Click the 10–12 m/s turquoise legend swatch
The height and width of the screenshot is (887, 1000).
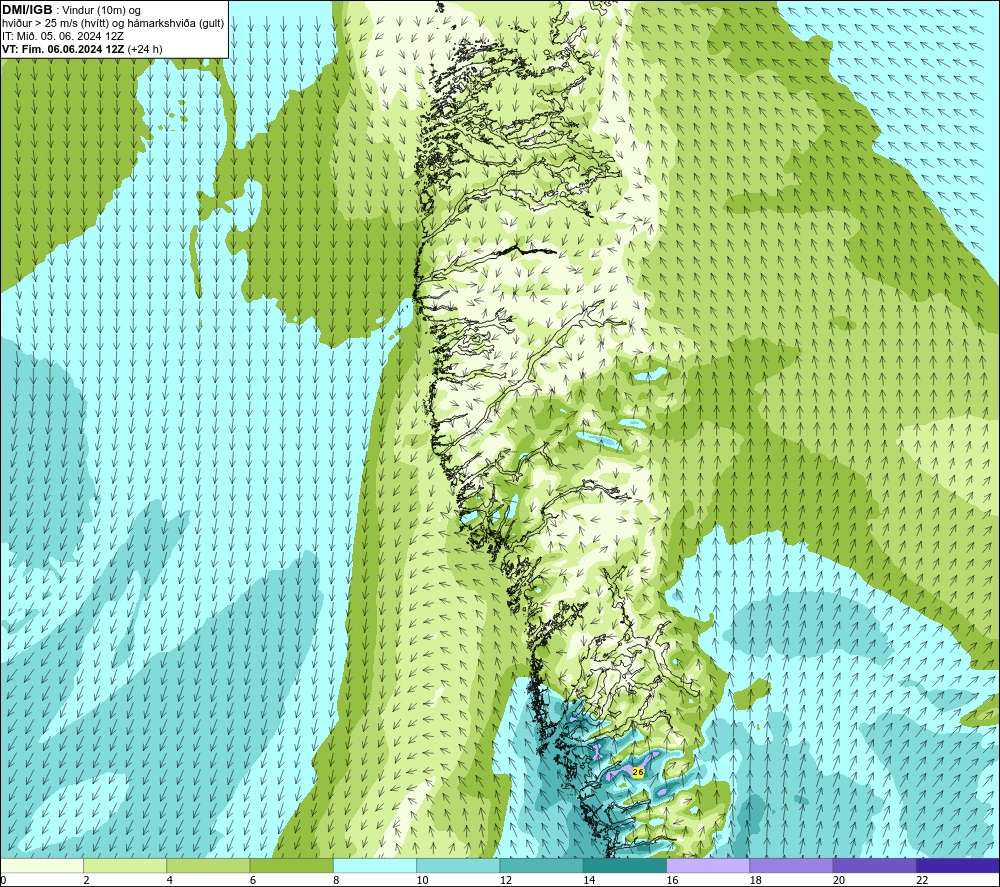[x=458, y=865]
